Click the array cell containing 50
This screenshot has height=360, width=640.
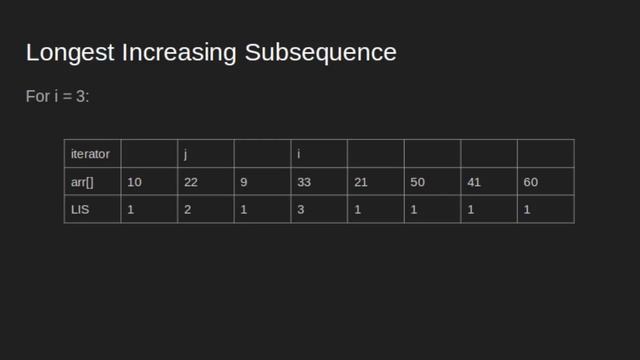pyautogui.click(x=432, y=181)
